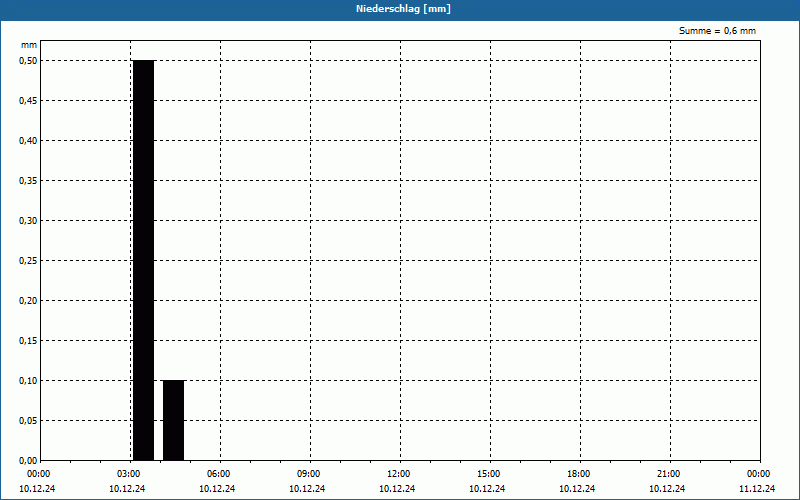The image size is (800, 500).
Task: Click the 0,35 y-axis value
Action: click(x=28, y=181)
